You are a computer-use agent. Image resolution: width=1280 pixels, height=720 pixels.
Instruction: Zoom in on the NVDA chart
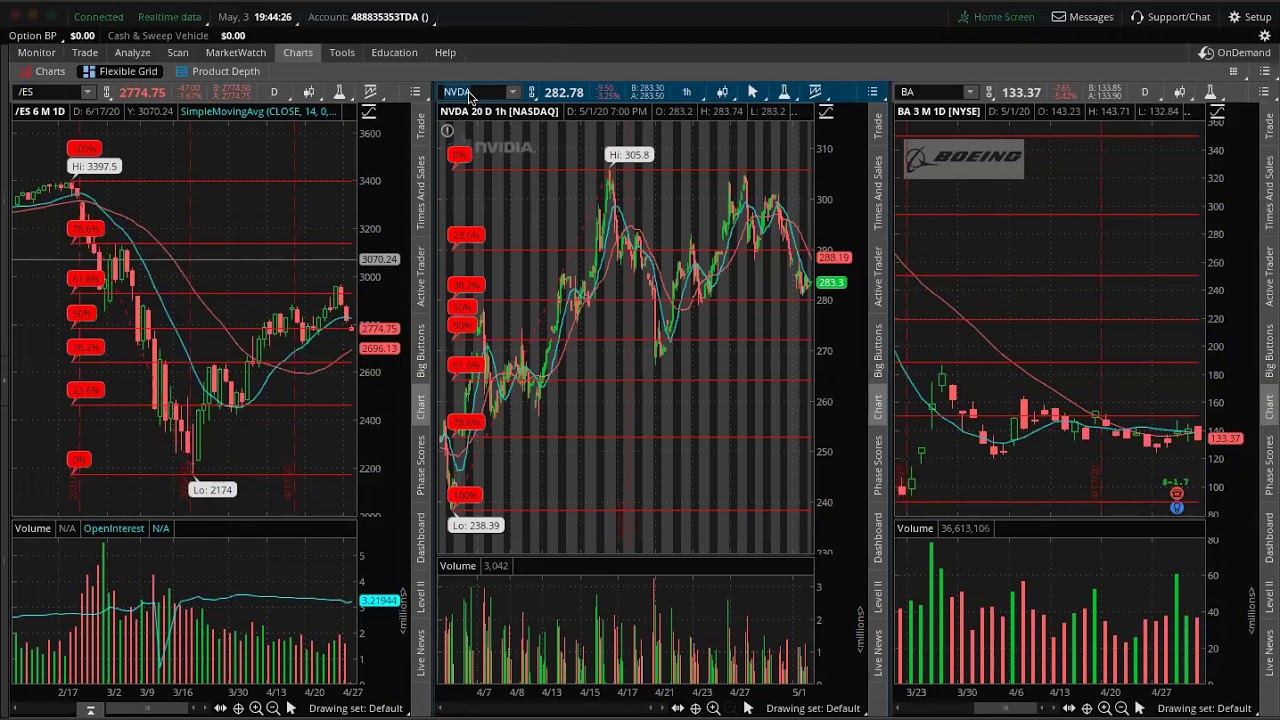click(713, 708)
